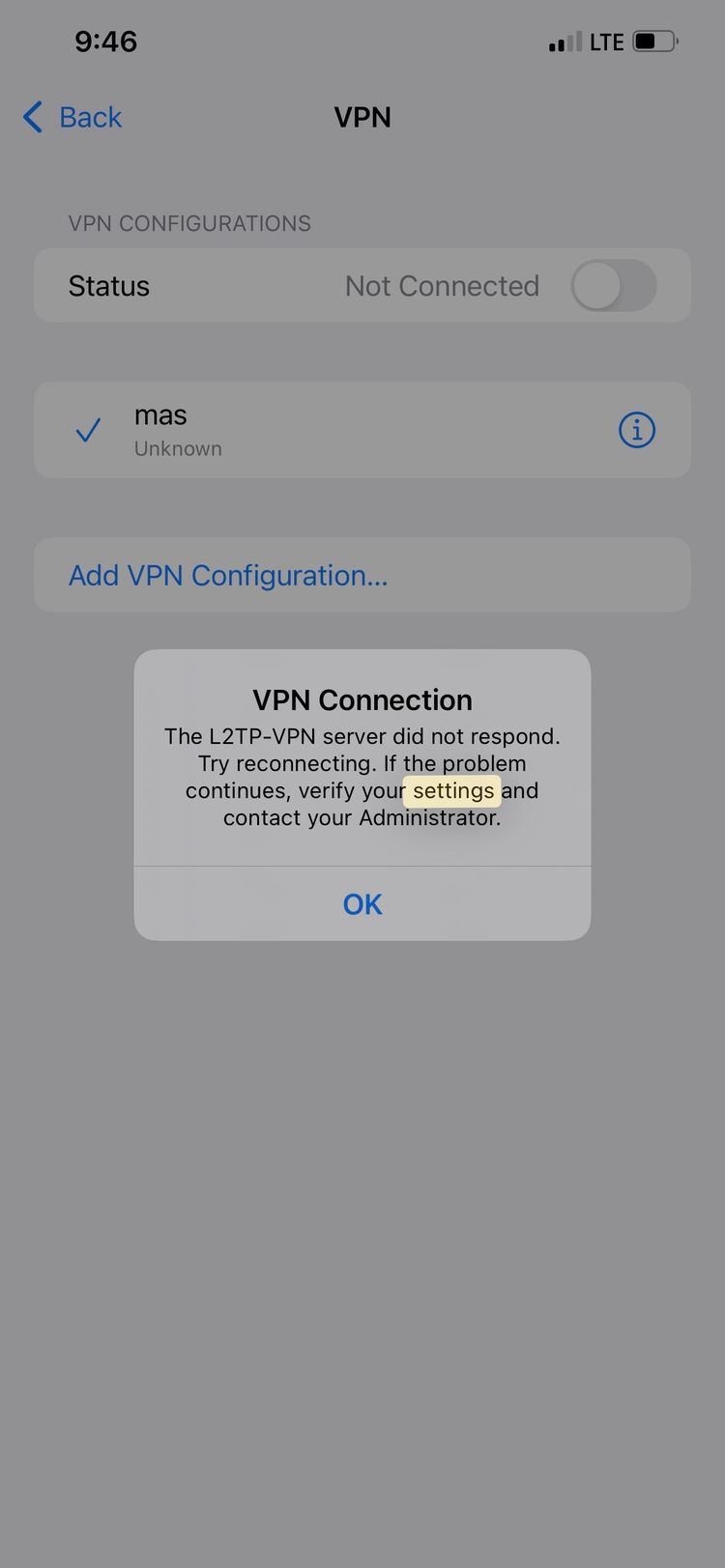Image resolution: width=725 pixels, height=1568 pixels.
Task: Tap the VPN page title
Action: tap(362, 117)
